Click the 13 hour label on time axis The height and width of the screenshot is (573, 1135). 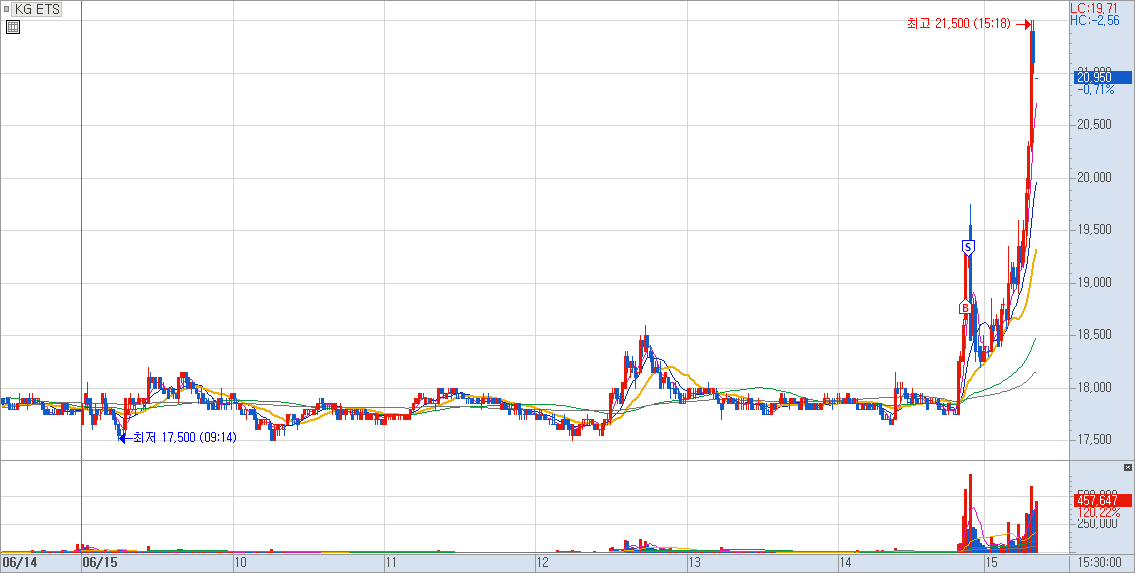point(695,562)
